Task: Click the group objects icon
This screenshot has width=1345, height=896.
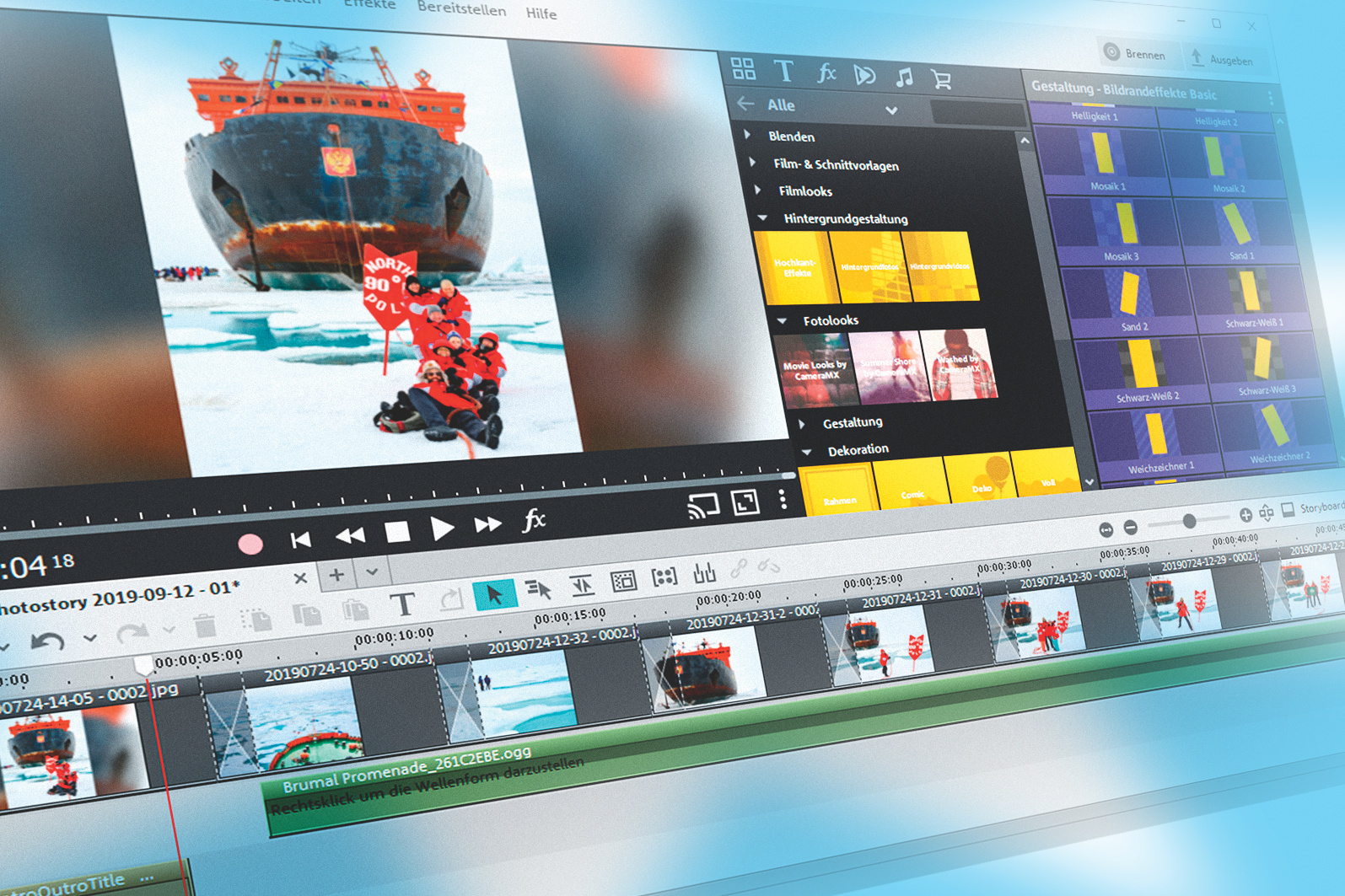Action: point(623,581)
